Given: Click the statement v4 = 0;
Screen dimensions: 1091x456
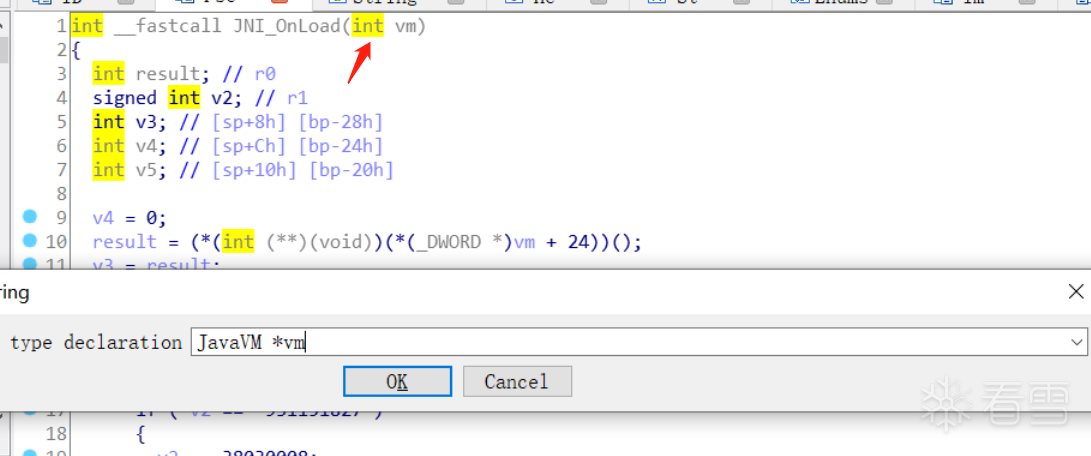Looking at the screenshot, I should click(x=129, y=218).
